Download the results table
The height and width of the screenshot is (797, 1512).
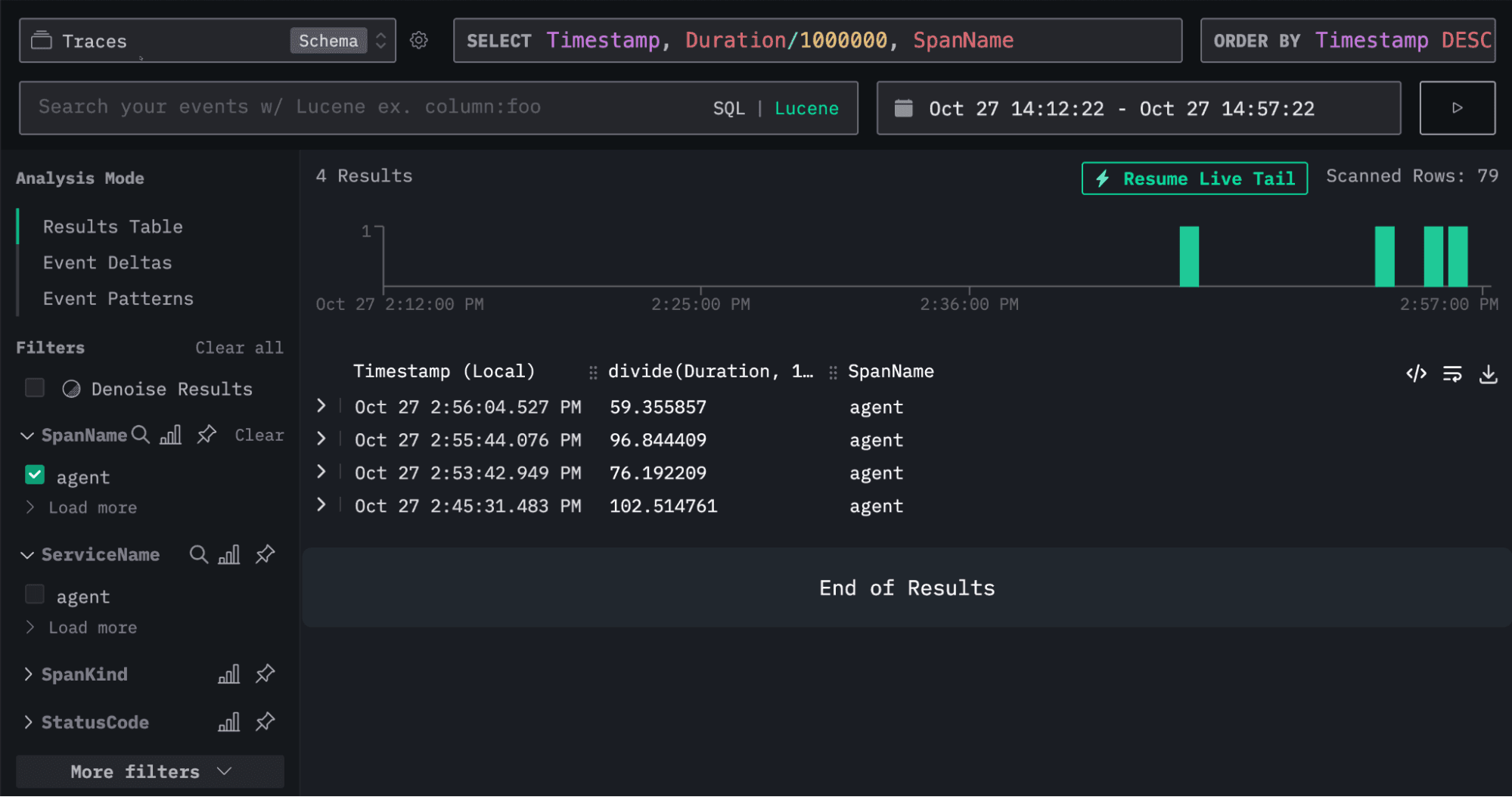tap(1488, 374)
